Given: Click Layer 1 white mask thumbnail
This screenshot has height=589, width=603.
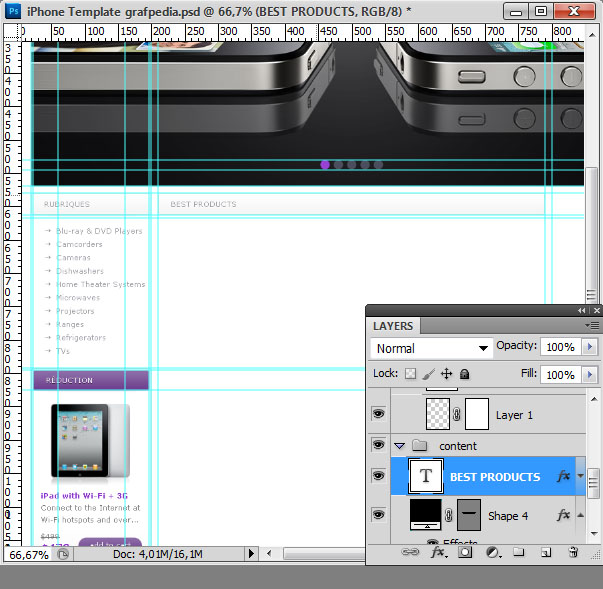Looking at the screenshot, I should pos(477,414).
